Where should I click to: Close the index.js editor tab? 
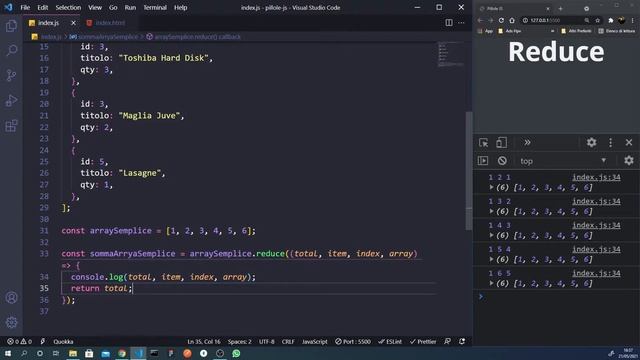(73, 23)
